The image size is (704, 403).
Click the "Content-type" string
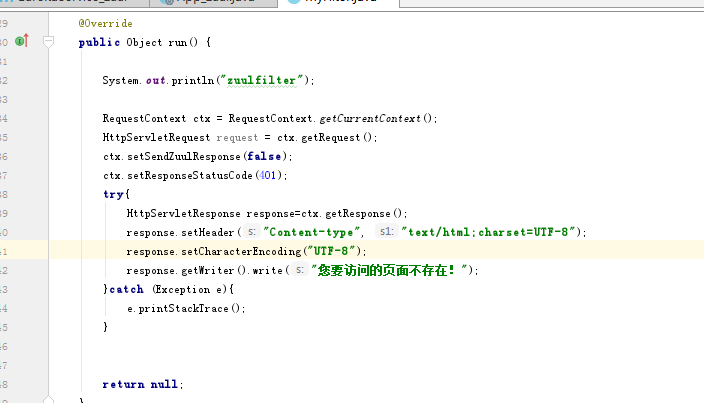tap(311, 232)
